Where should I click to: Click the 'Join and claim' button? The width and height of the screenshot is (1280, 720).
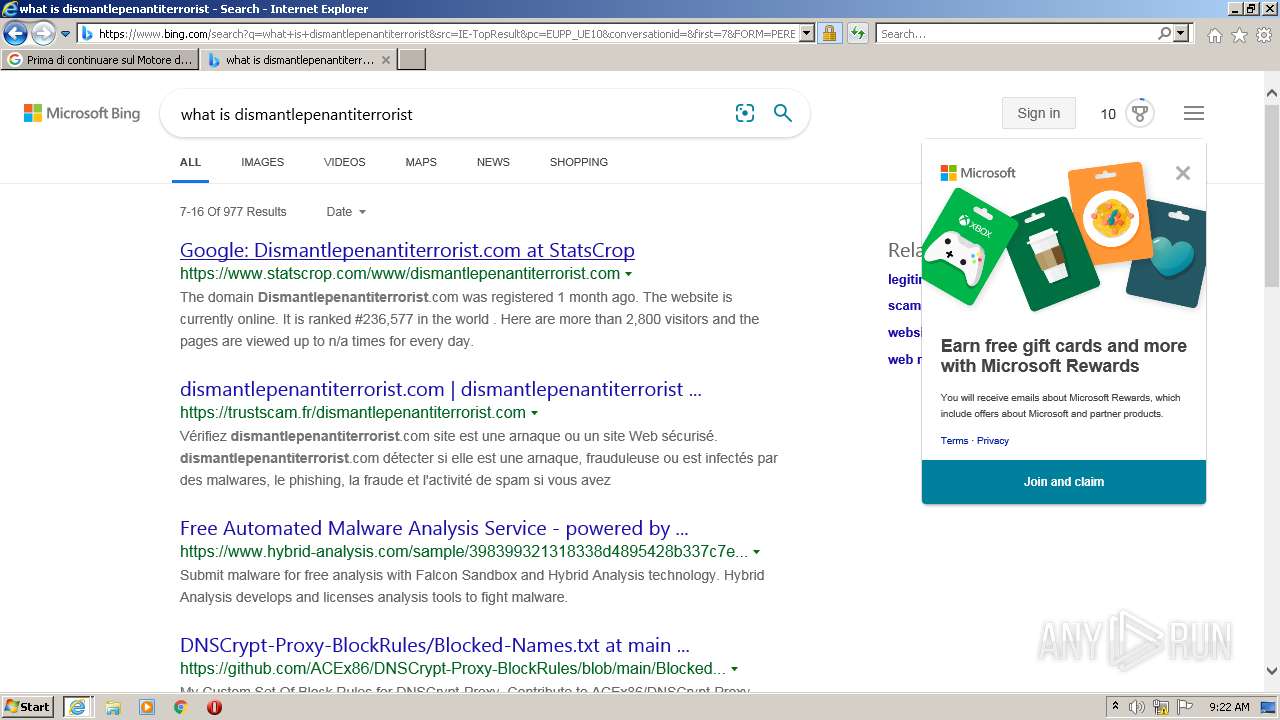1064,482
